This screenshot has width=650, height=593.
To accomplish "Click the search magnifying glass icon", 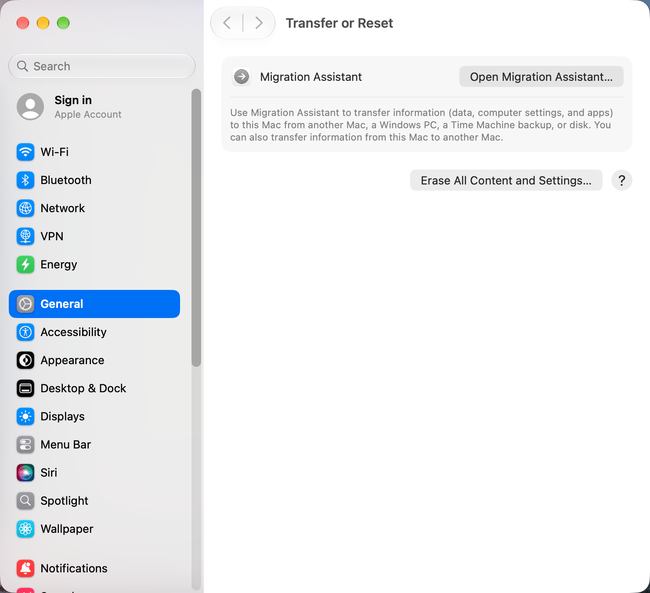I will (22, 66).
